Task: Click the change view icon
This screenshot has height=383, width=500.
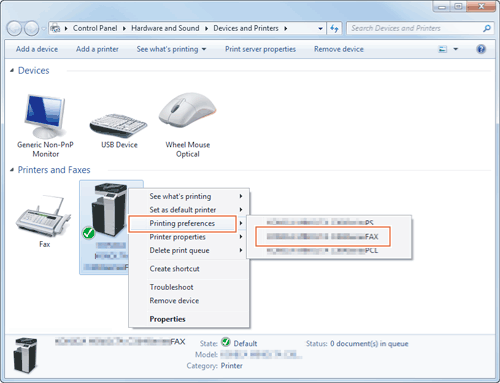Action: point(442,49)
